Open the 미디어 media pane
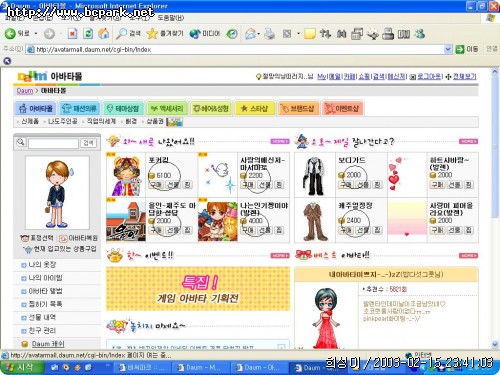500x375 pixels. click(x=205, y=33)
